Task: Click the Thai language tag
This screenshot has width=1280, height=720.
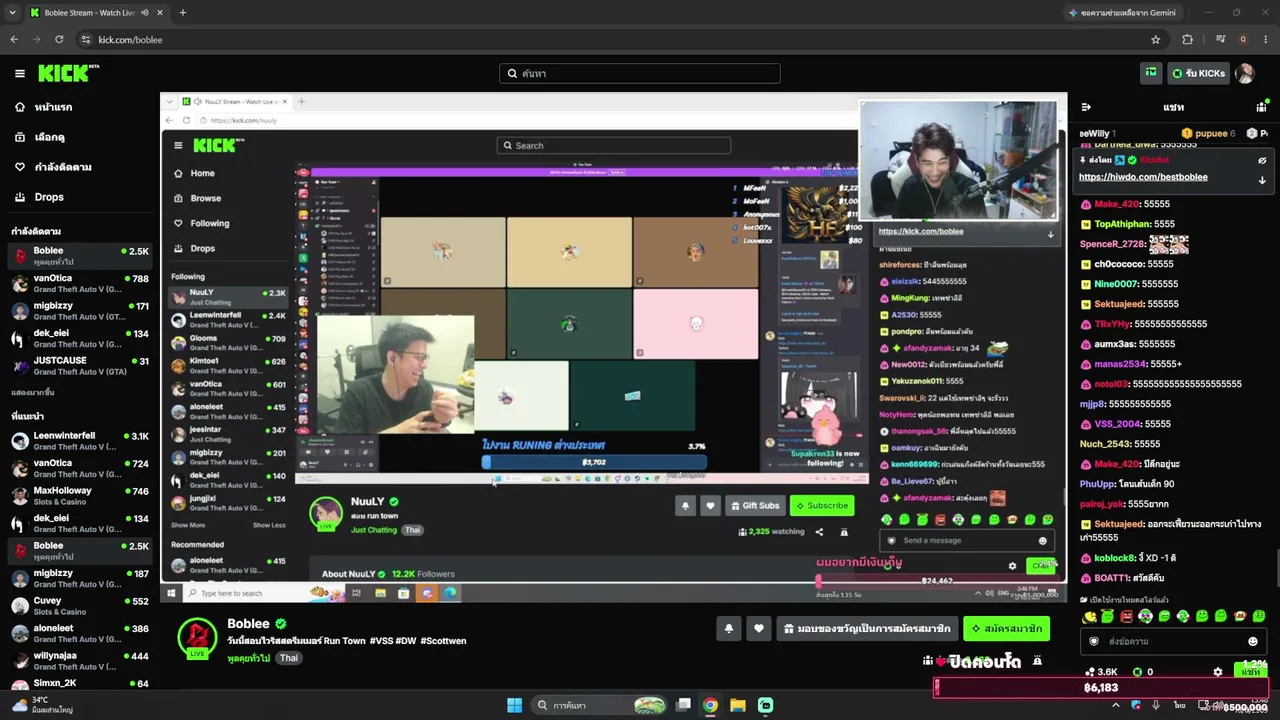Action: [288, 658]
